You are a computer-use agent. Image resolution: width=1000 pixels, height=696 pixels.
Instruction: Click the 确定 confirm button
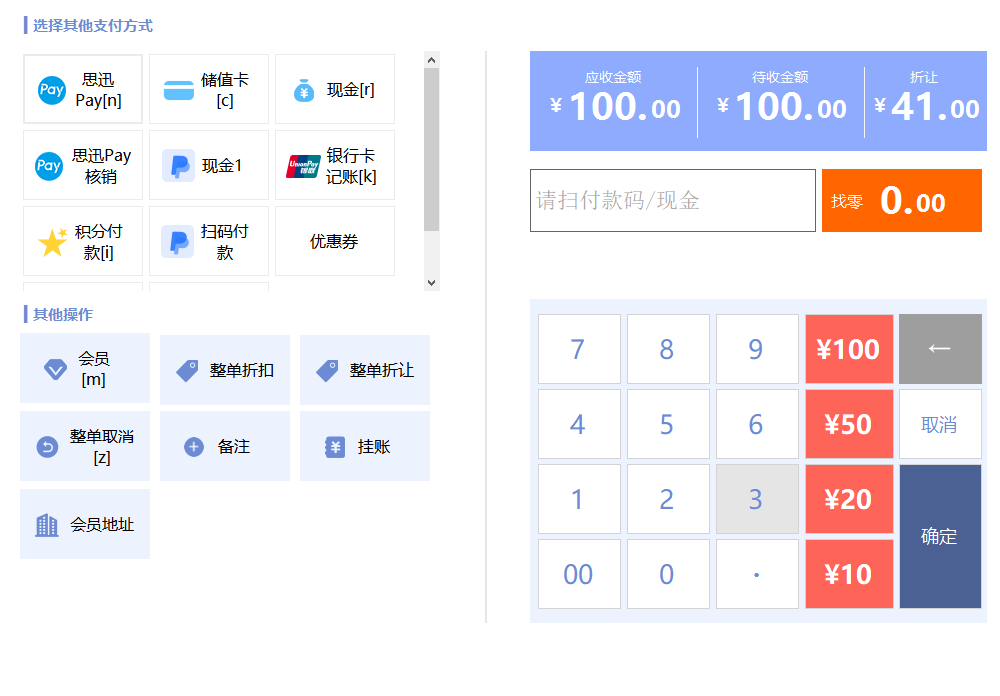(x=939, y=536)
